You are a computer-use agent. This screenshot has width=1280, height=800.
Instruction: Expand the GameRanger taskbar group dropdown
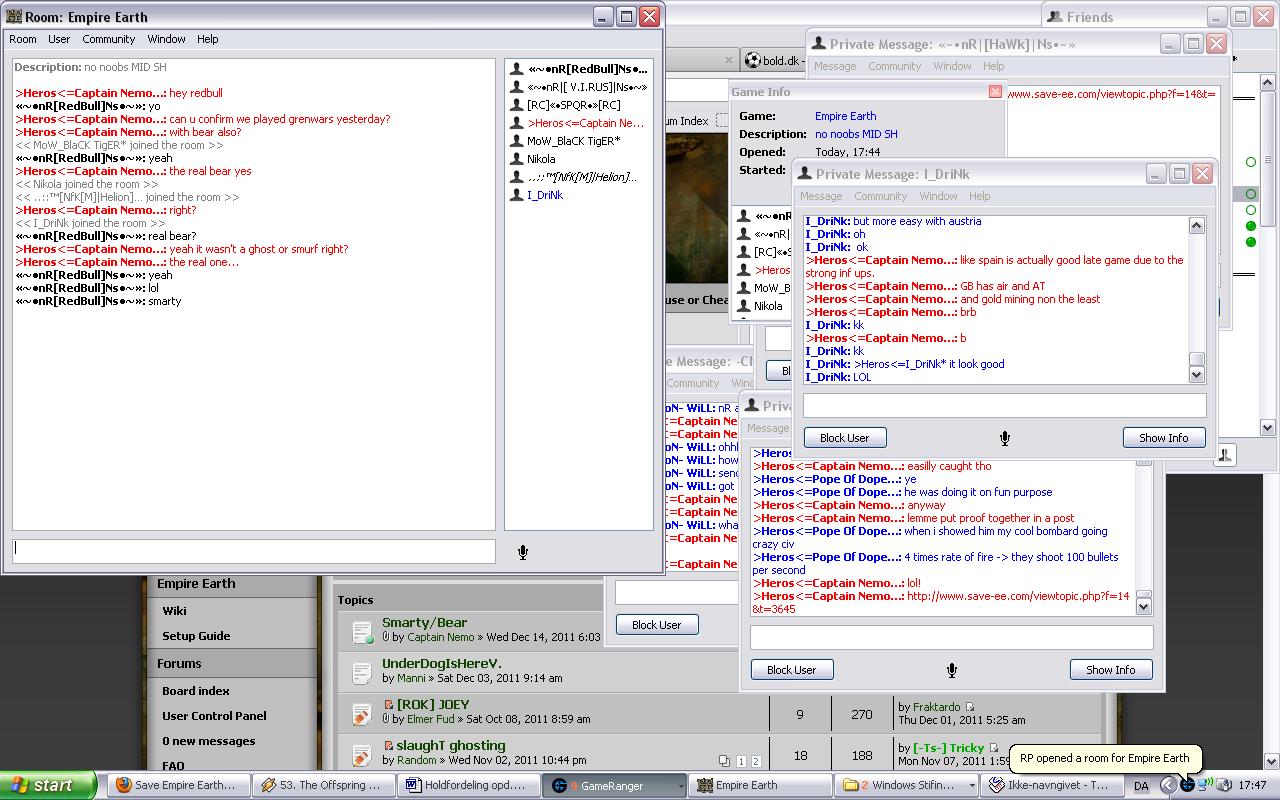[681, 786]
